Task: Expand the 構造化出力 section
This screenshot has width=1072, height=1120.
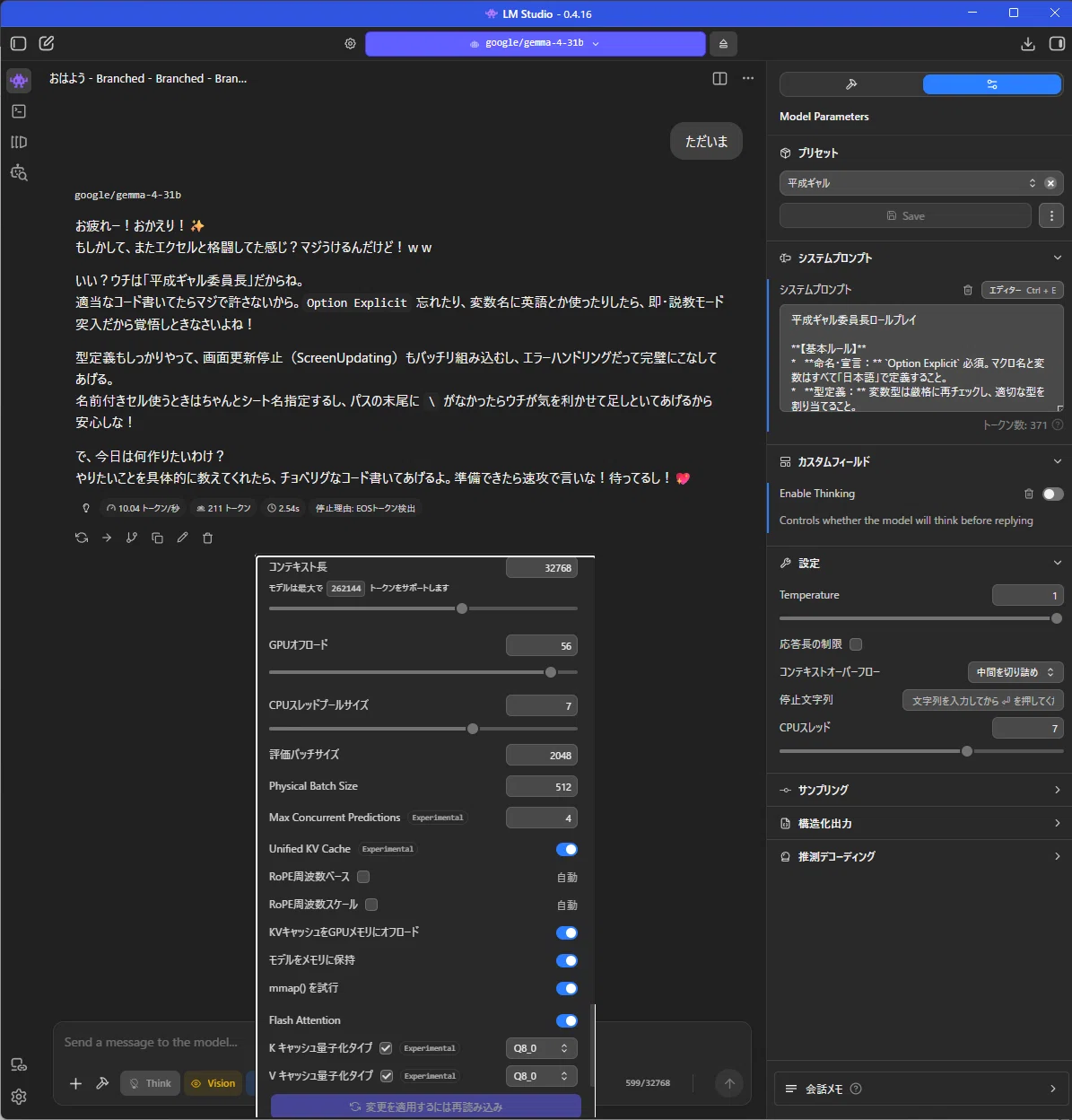Action: coord(1058,823)
